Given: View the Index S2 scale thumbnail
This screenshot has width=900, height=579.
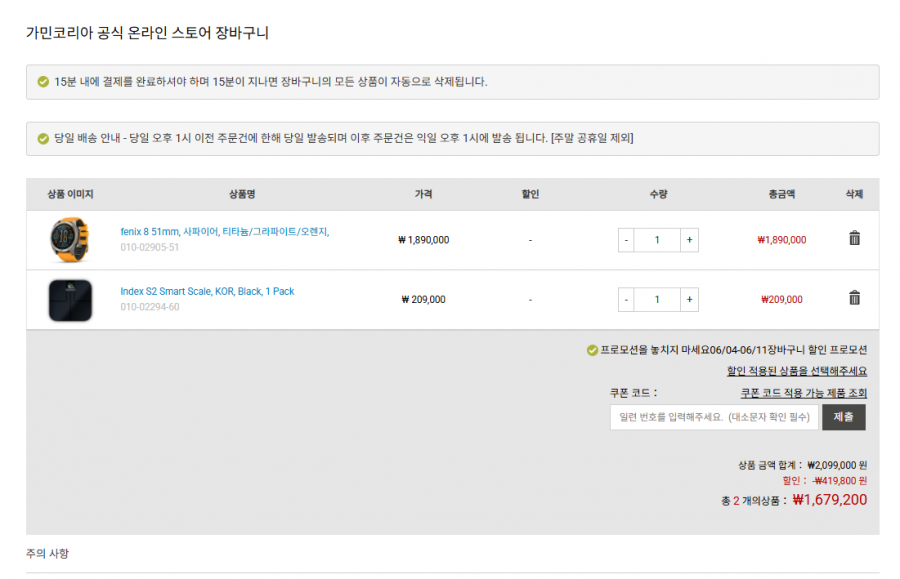Looking at the screenshot, I should (70, 300).
